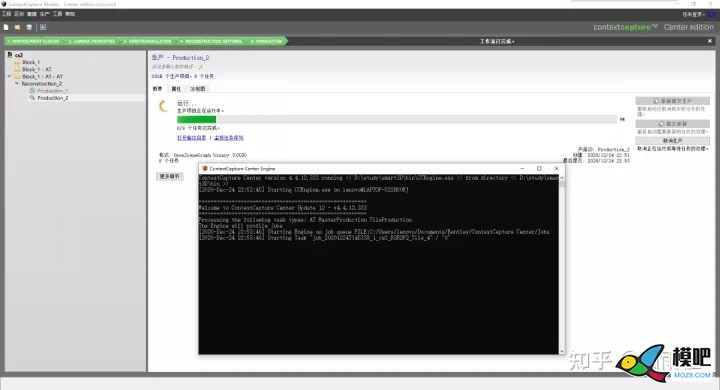This screenshot has height=390, width=720.
Task: Click the green production progress bar
Action: (x=396, y=119)
